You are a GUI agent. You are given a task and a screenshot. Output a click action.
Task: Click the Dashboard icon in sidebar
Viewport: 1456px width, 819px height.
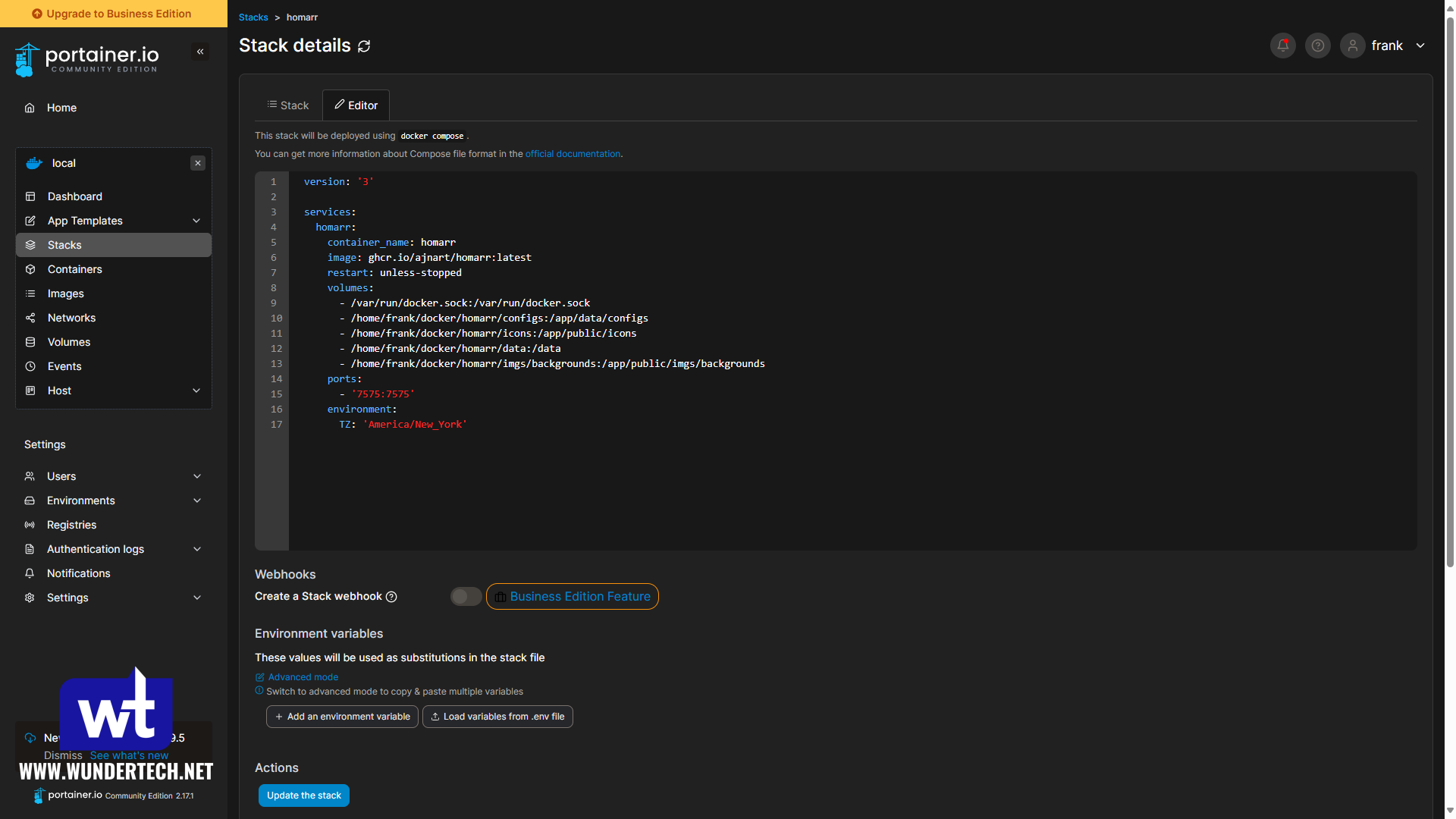[31, 196]
